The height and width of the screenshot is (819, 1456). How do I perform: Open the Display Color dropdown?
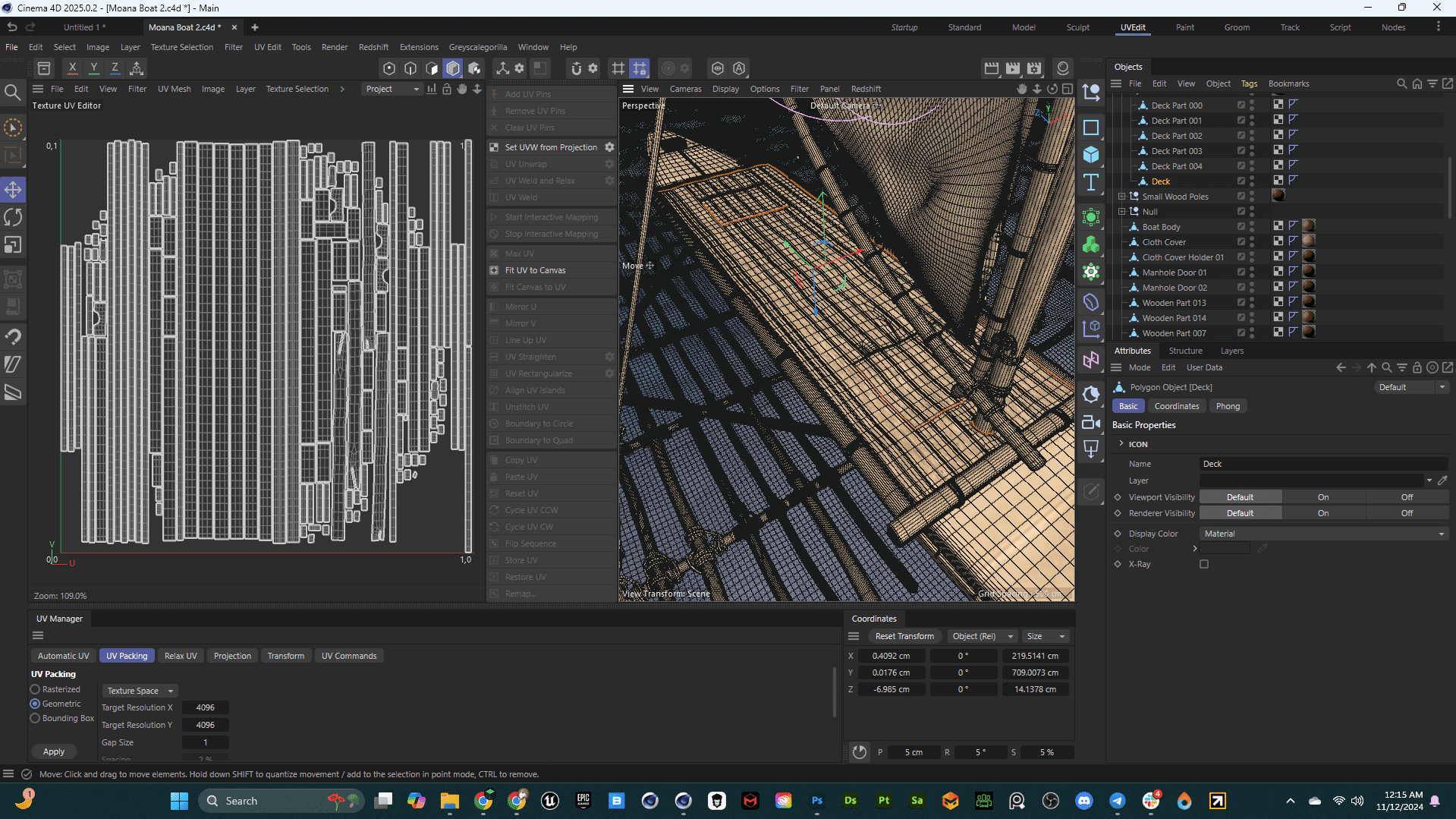(1324, 534)
